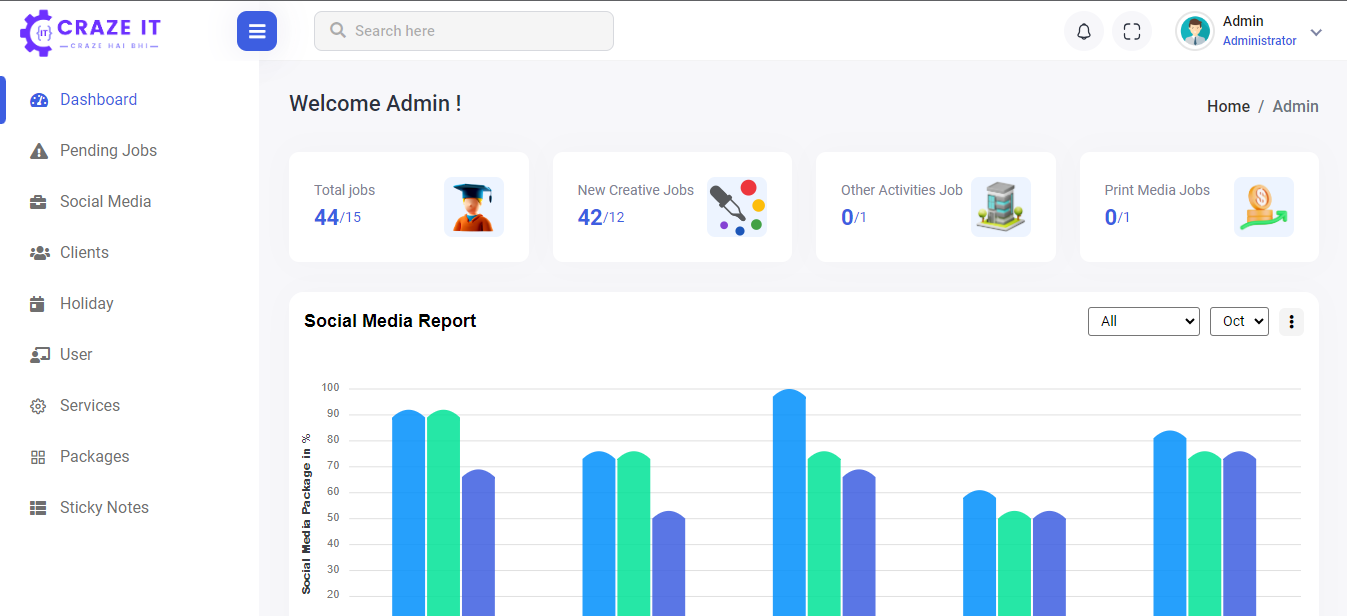Click the notification bell icon
The width and height of the screenshot is (1347, 616).
(x=1083, y=31)
